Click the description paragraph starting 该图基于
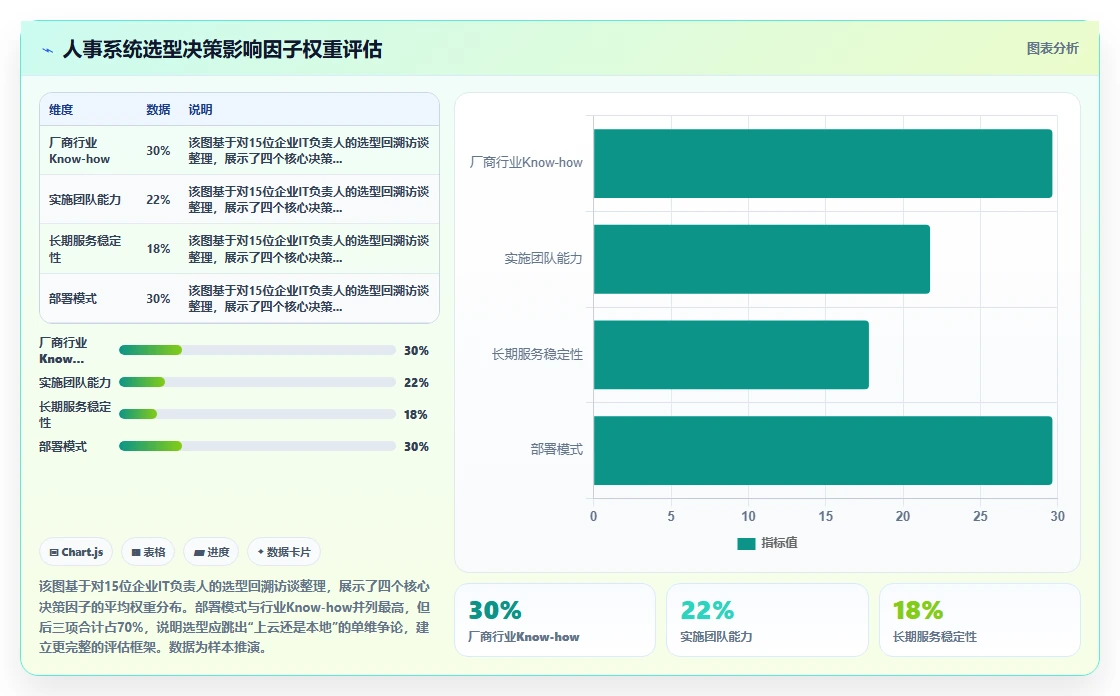The height and width of the screenshot is (696, 1120). coord(234,617)
